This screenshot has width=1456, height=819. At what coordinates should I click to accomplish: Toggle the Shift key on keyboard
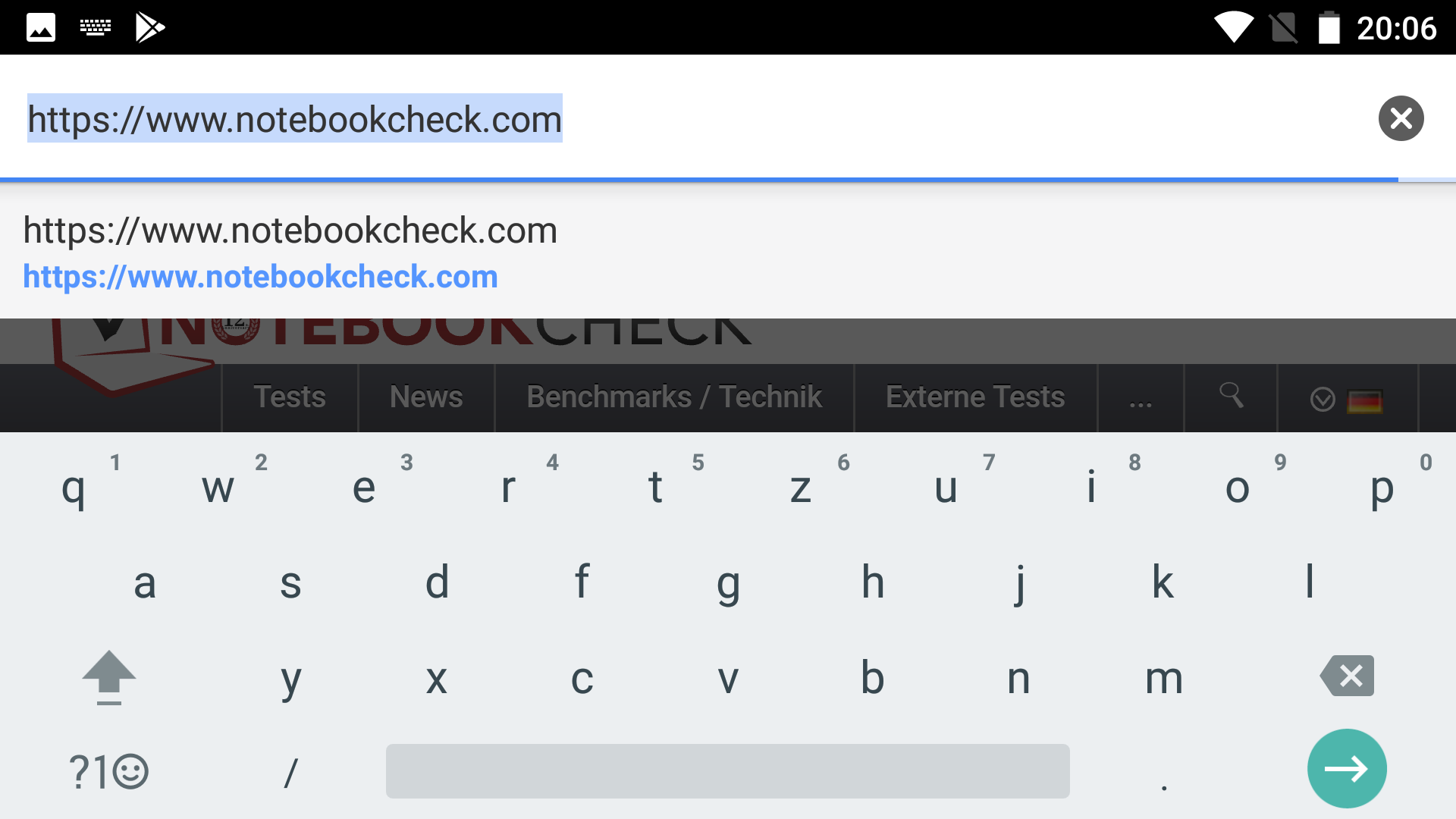click(109, 676)
